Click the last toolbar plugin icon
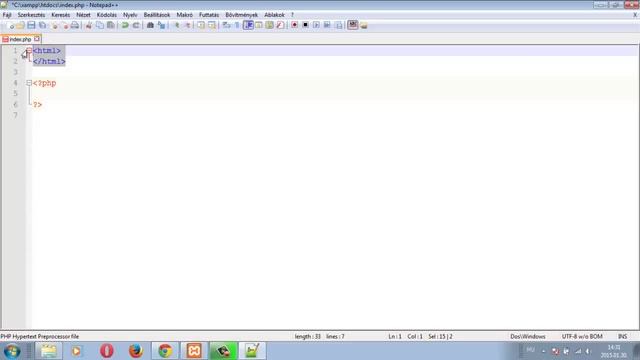This screenshot has width=640, height=360. pos(364,25)
